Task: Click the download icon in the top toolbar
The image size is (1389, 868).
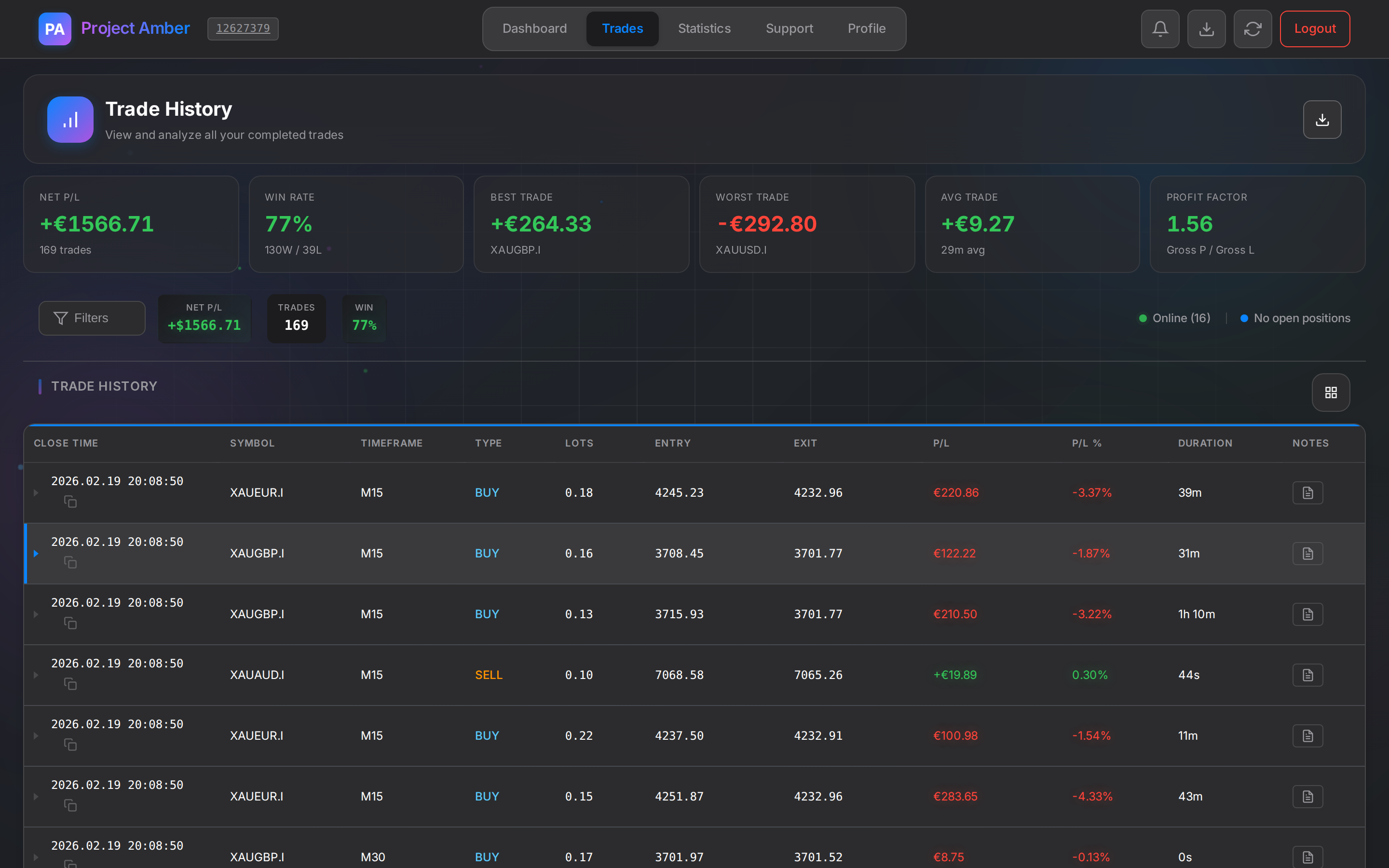Action: 1207,29
